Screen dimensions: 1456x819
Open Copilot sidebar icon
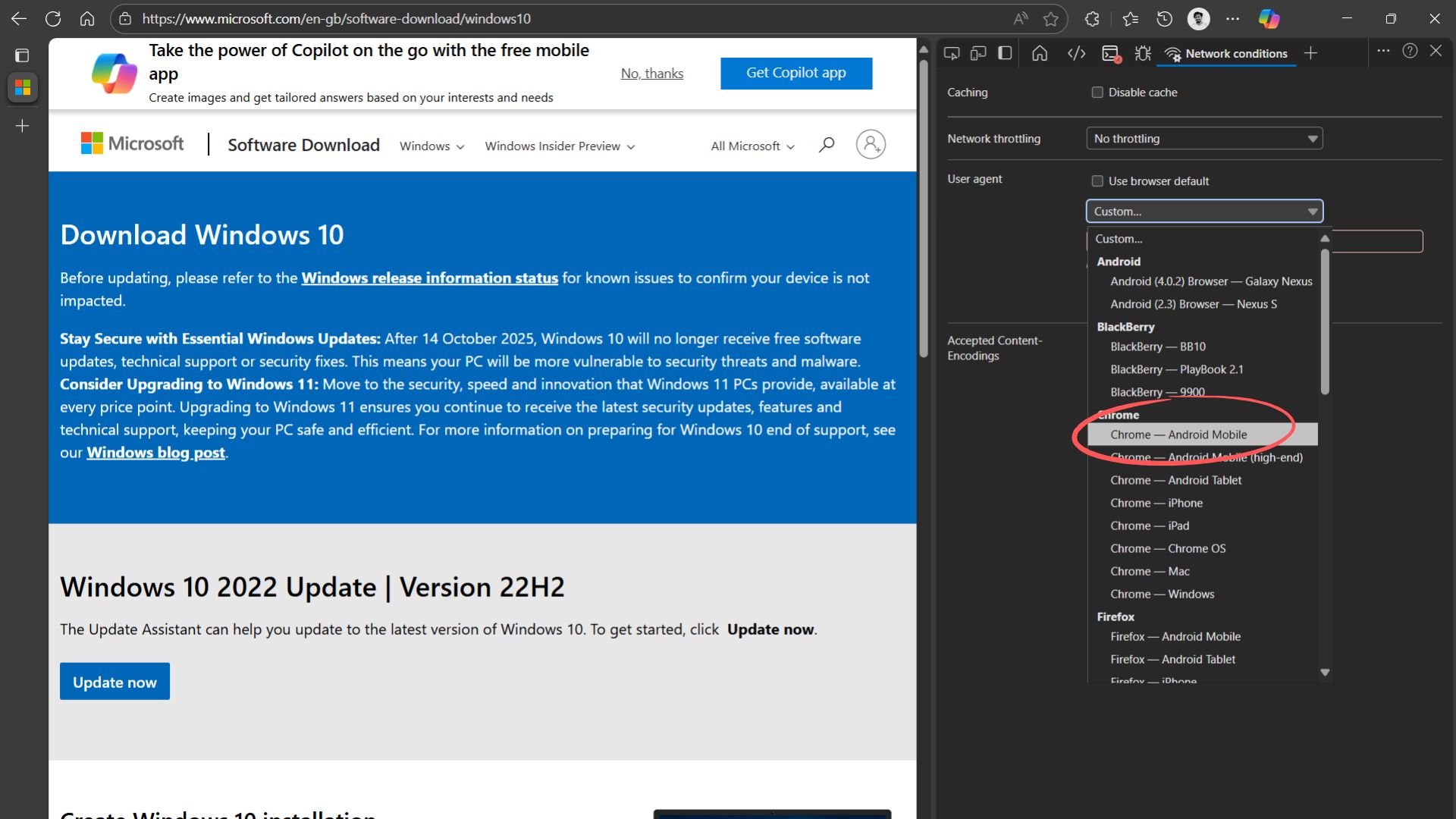(x=1269, y=19)
